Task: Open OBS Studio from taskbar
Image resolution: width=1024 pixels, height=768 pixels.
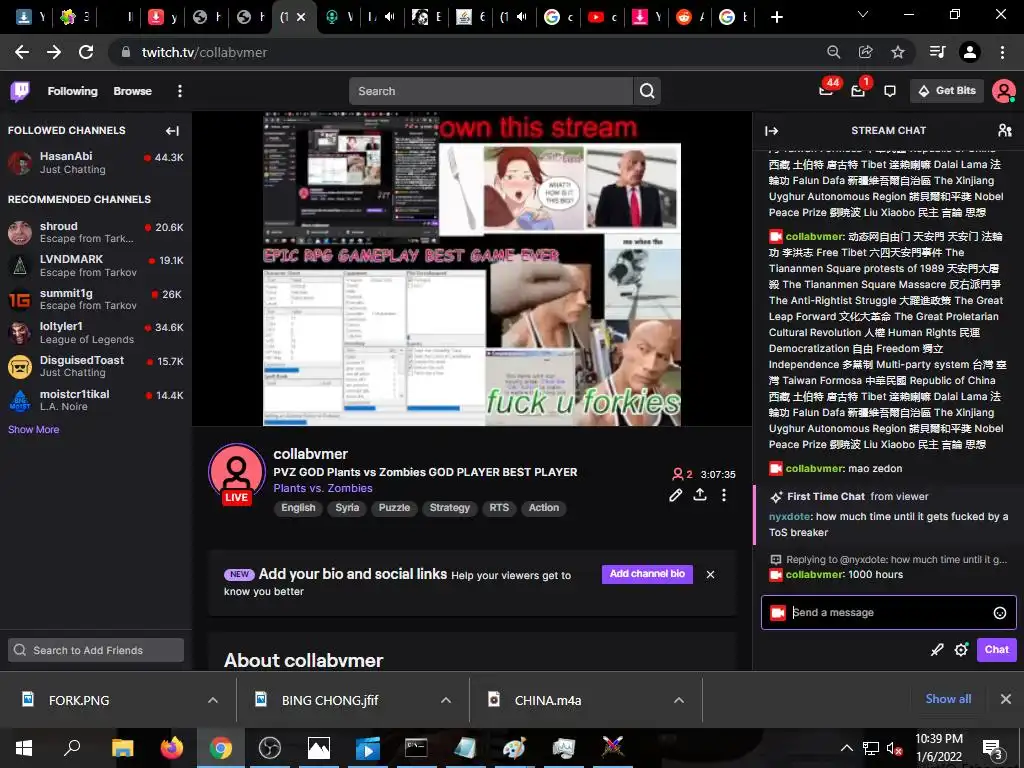Action: pyautogui.click(x=269, y=748)
